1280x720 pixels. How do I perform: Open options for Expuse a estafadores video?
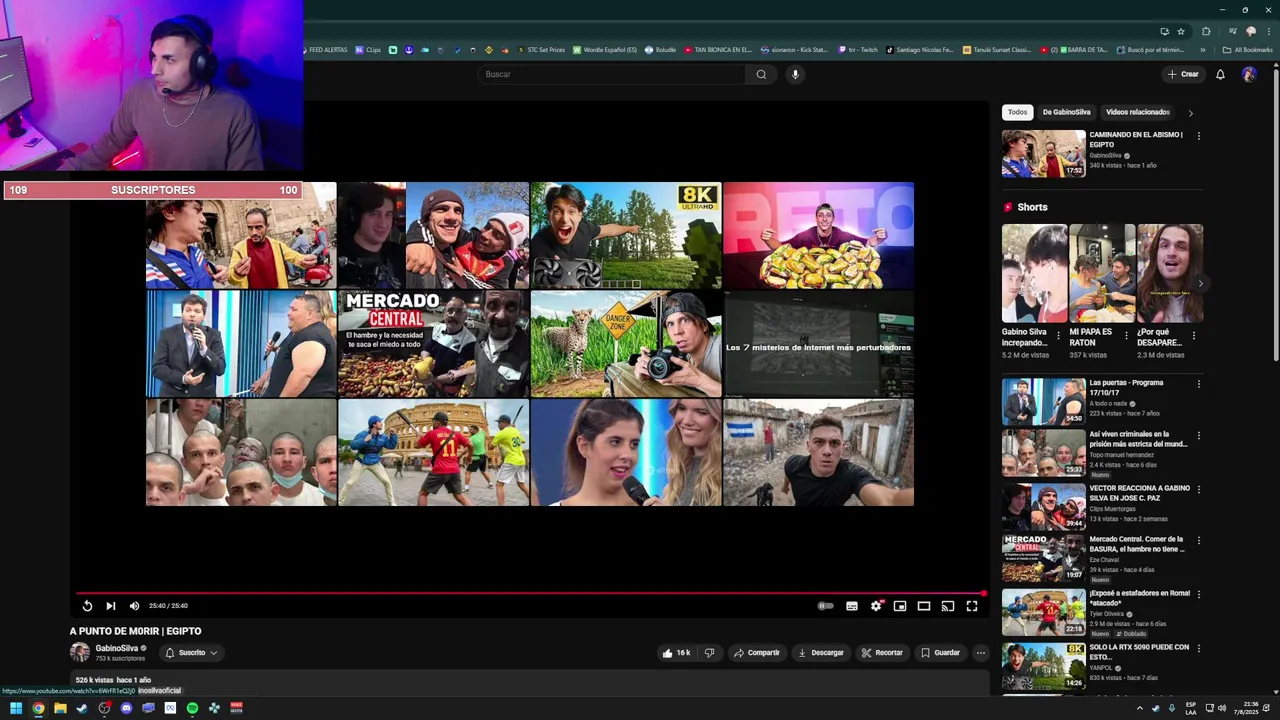click(x=1199, y=595)
